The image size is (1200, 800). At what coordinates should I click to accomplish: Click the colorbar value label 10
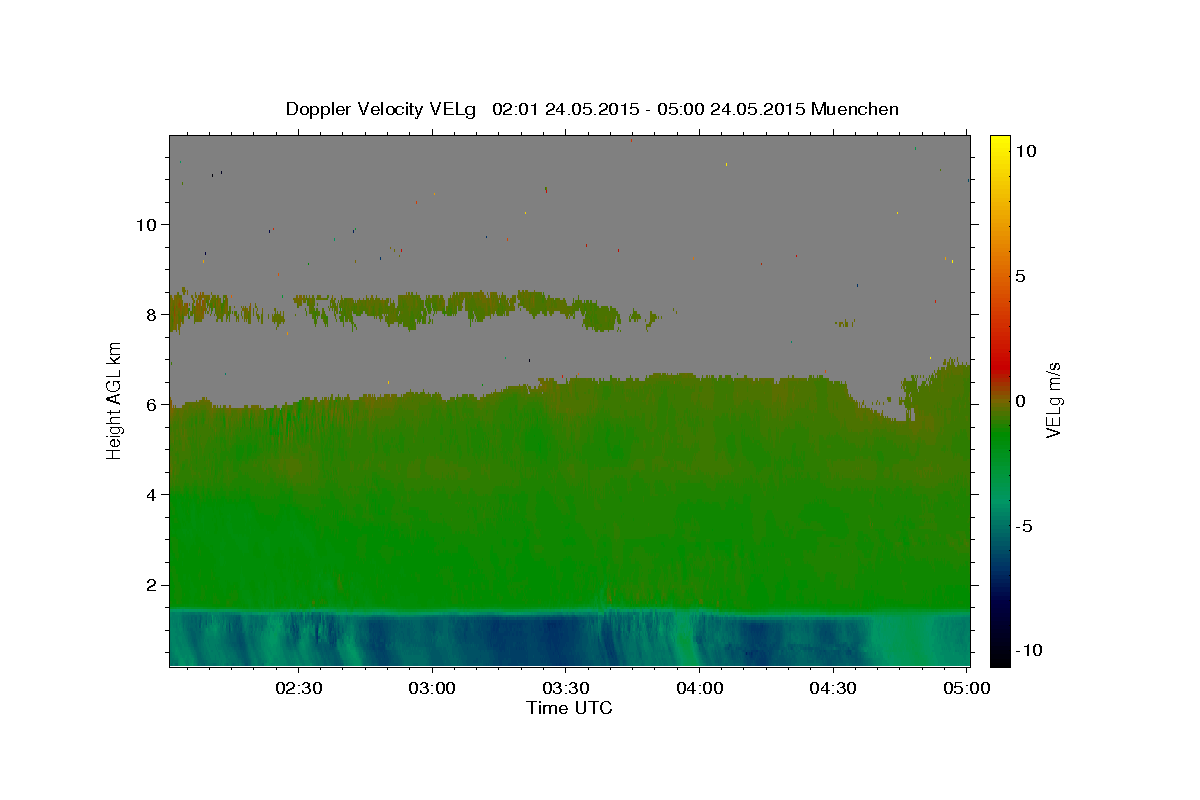coord(1025,151)
